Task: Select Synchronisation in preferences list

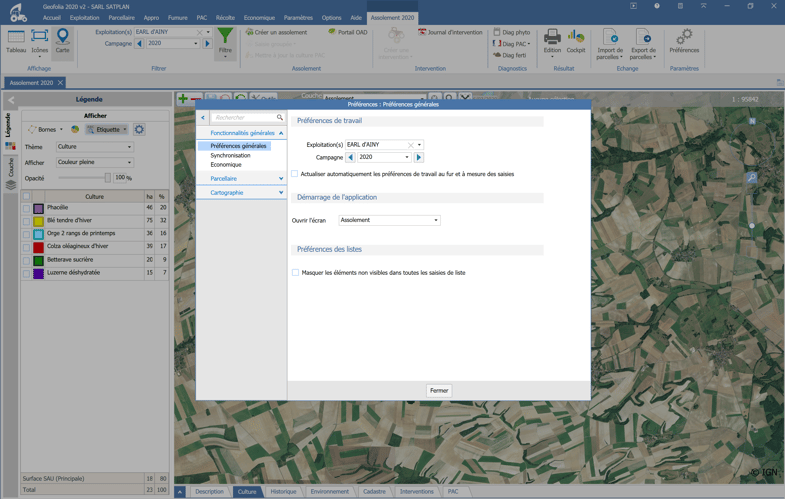Action: pyautogui.click(x=230, y=156)
